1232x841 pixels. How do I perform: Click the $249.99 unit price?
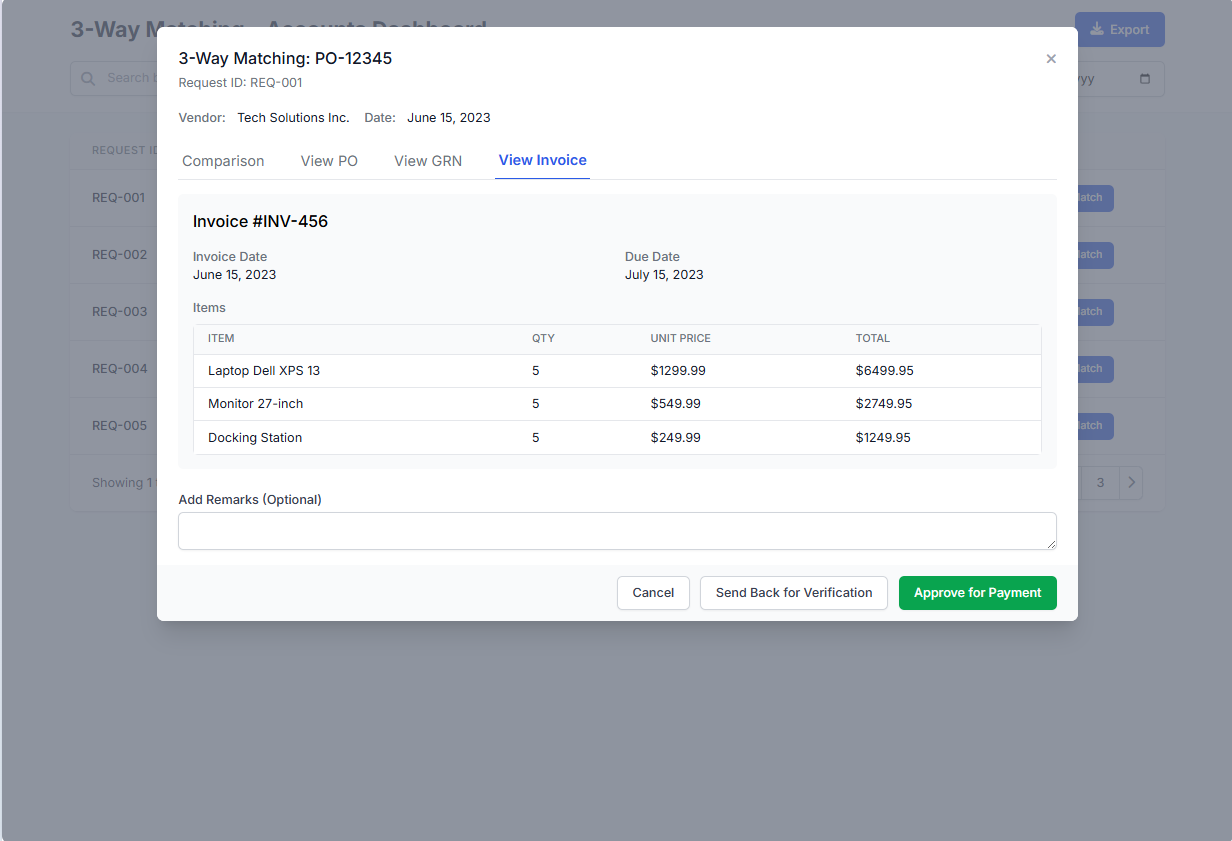point(675,438)
